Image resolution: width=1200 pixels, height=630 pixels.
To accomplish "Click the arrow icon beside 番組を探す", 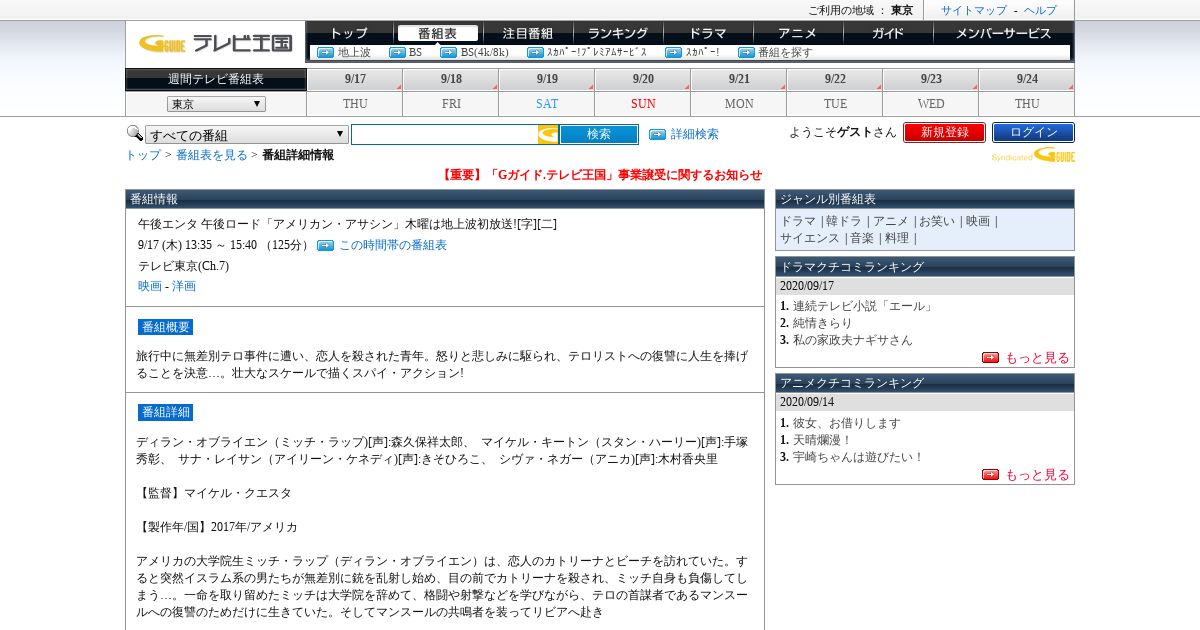I will (x=746, y=52).
